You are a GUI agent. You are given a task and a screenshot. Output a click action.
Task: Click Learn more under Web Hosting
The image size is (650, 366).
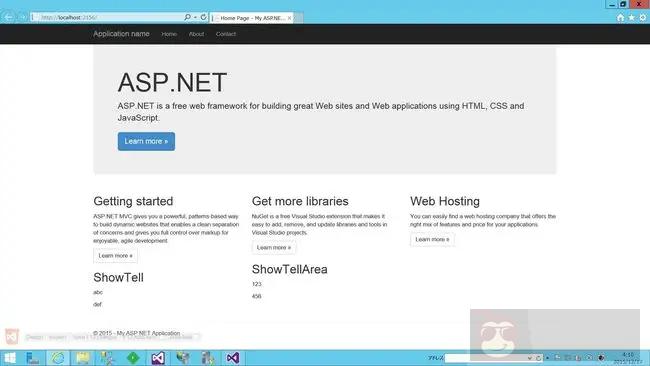tap(432, 240)
